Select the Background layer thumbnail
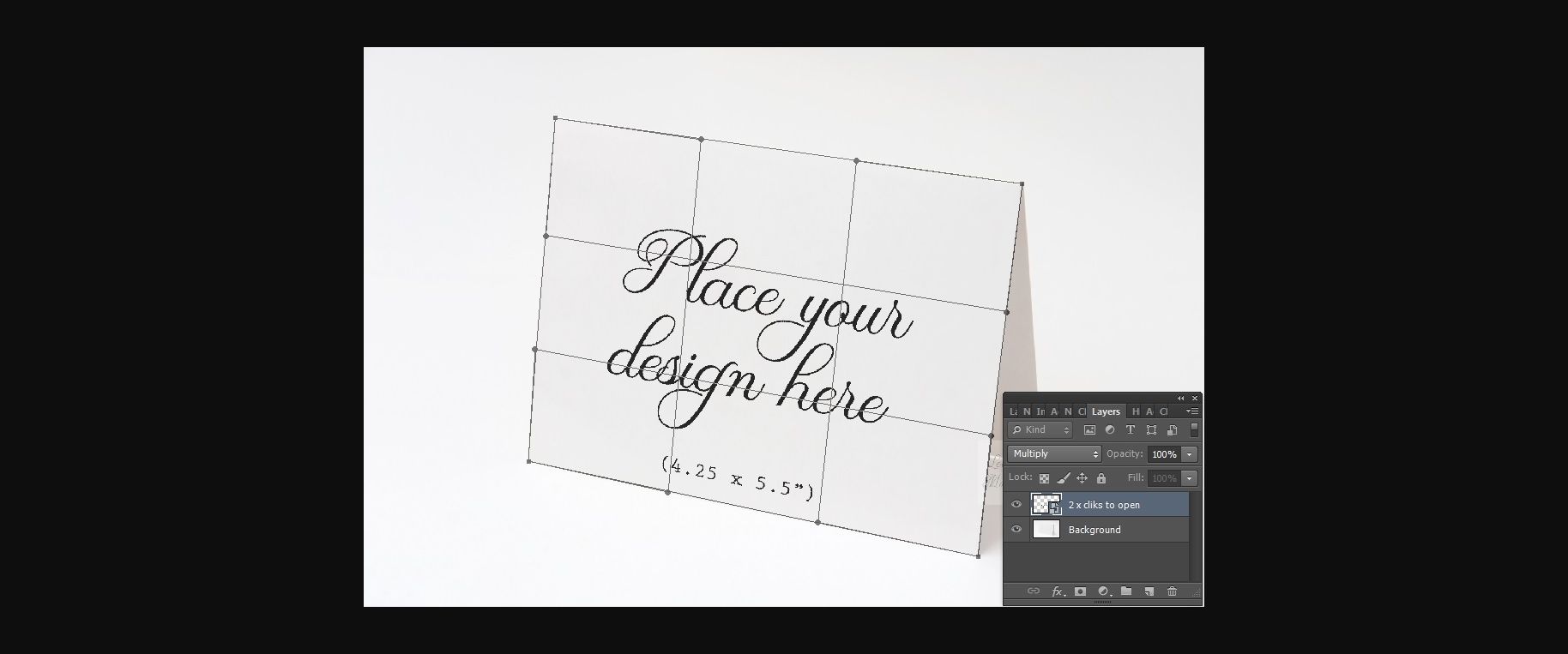Viewport: 1568px width, 654px height. point(1046,530)
